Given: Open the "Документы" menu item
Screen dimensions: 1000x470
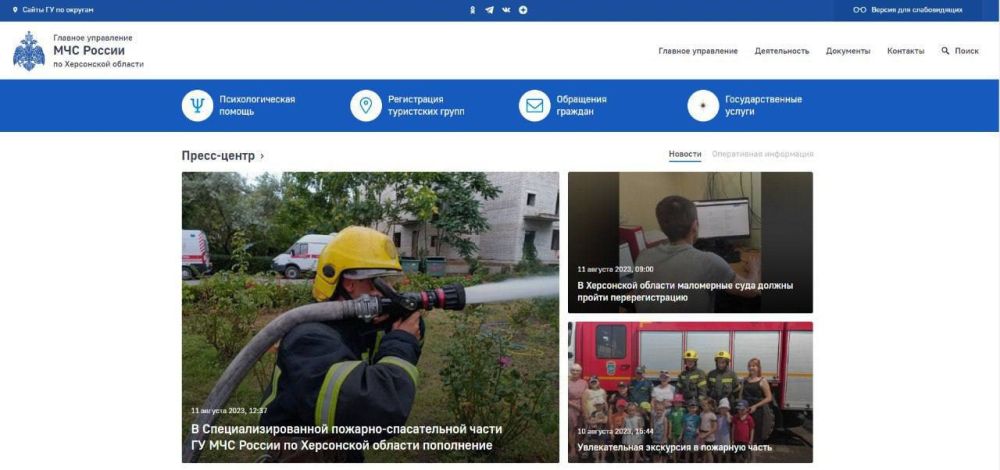Looking at the screenshot, I should 848,51.
